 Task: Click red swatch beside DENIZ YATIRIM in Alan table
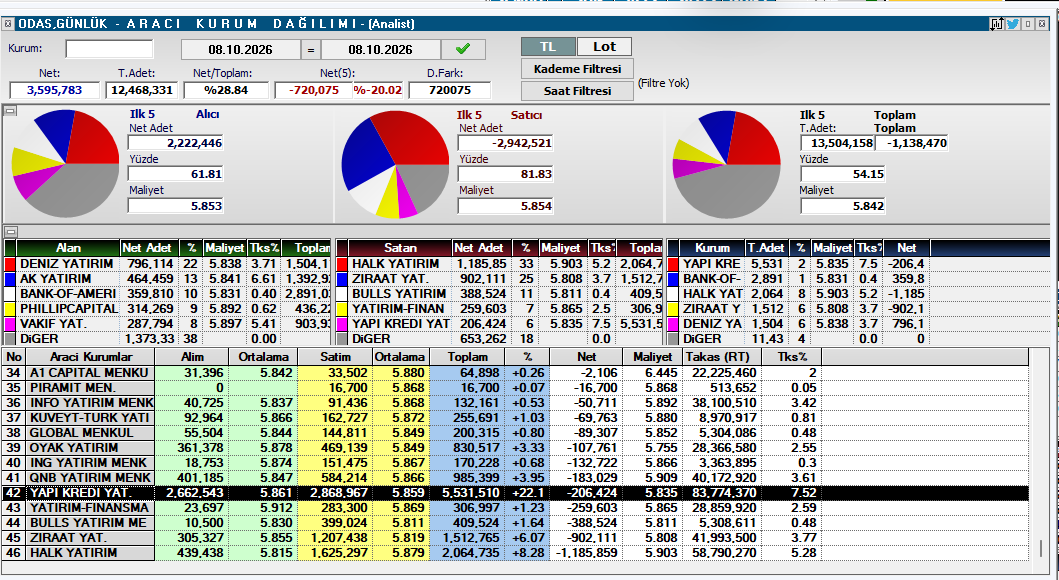point(10,264)
